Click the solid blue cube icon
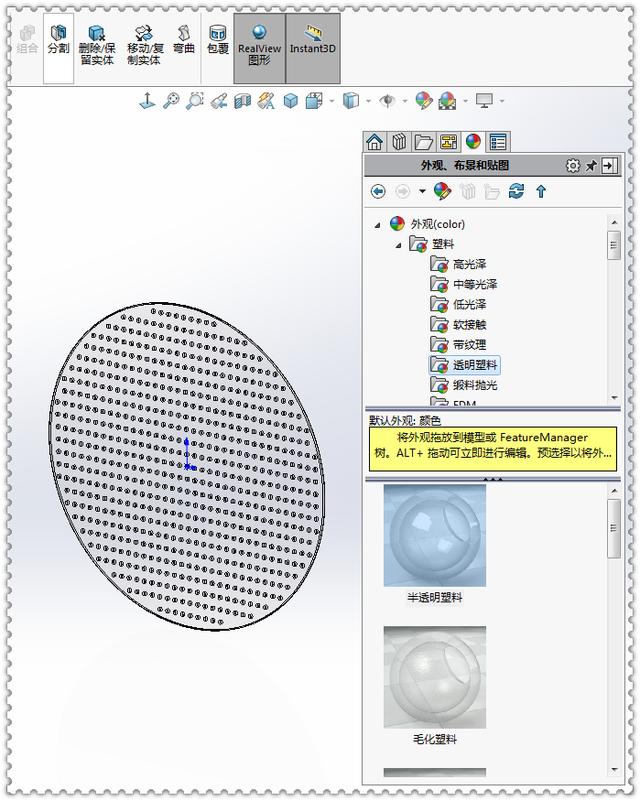 (x=290, y=101)
